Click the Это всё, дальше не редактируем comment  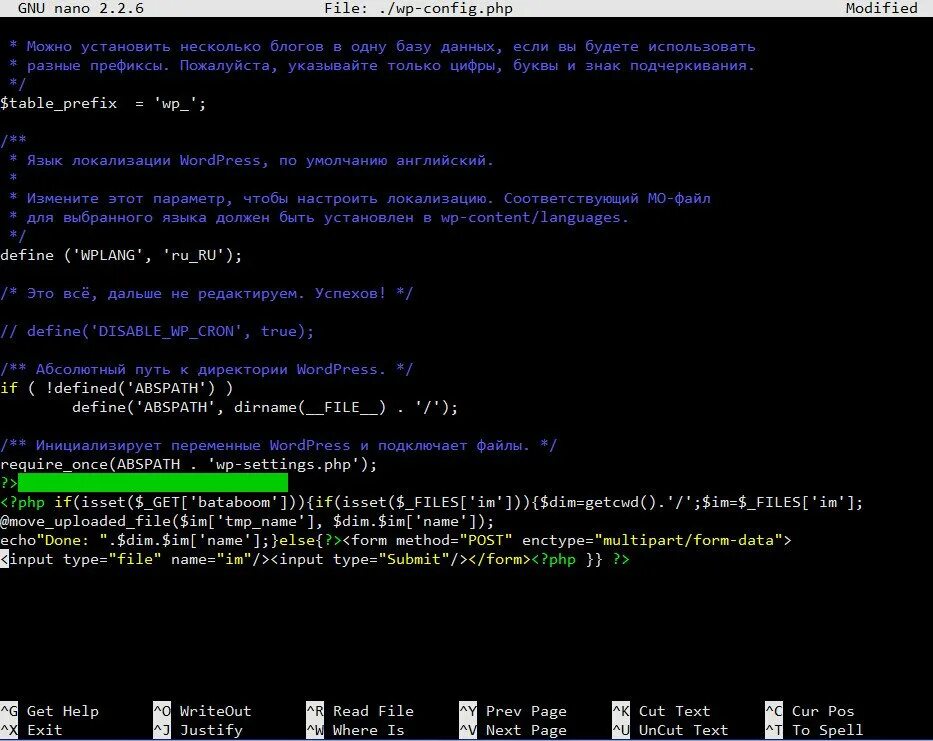click(x=206, y=293)
